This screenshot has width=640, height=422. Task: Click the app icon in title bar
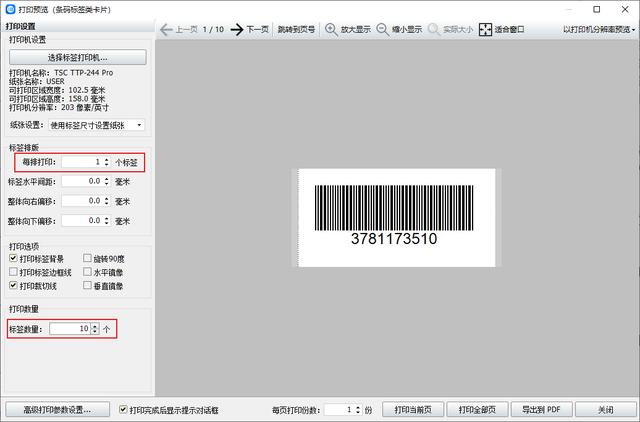10,9
